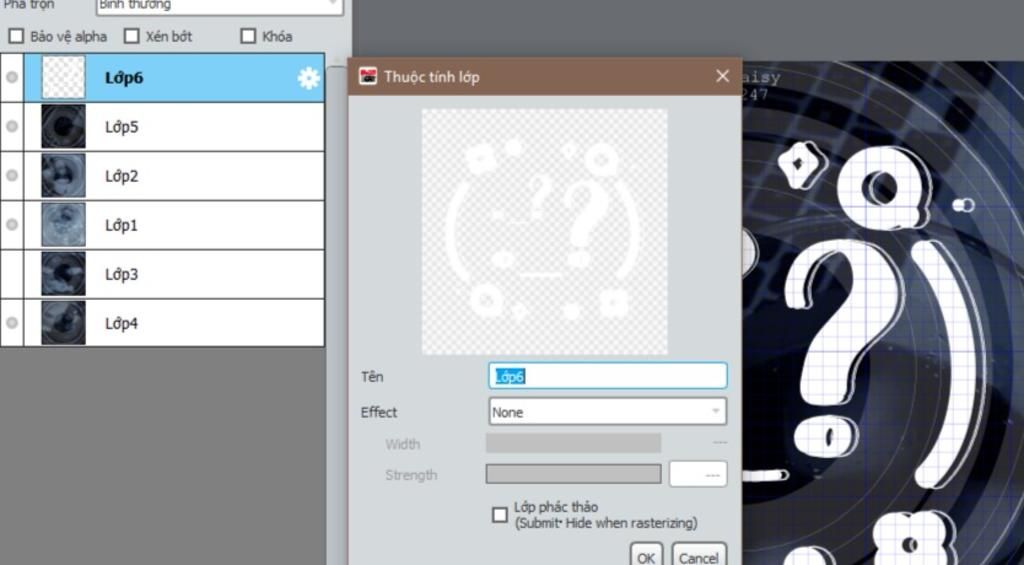
Task: Click the large layer preview in dialog
Action: coord(545,232)
